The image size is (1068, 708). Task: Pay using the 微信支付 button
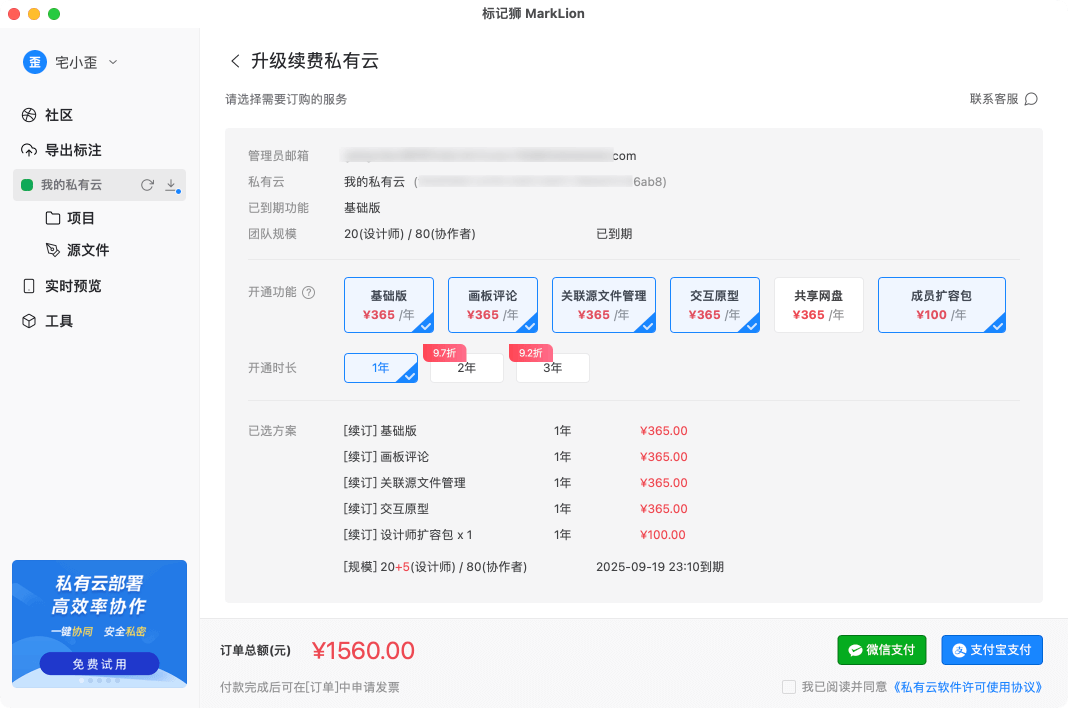tap(881, 649)
